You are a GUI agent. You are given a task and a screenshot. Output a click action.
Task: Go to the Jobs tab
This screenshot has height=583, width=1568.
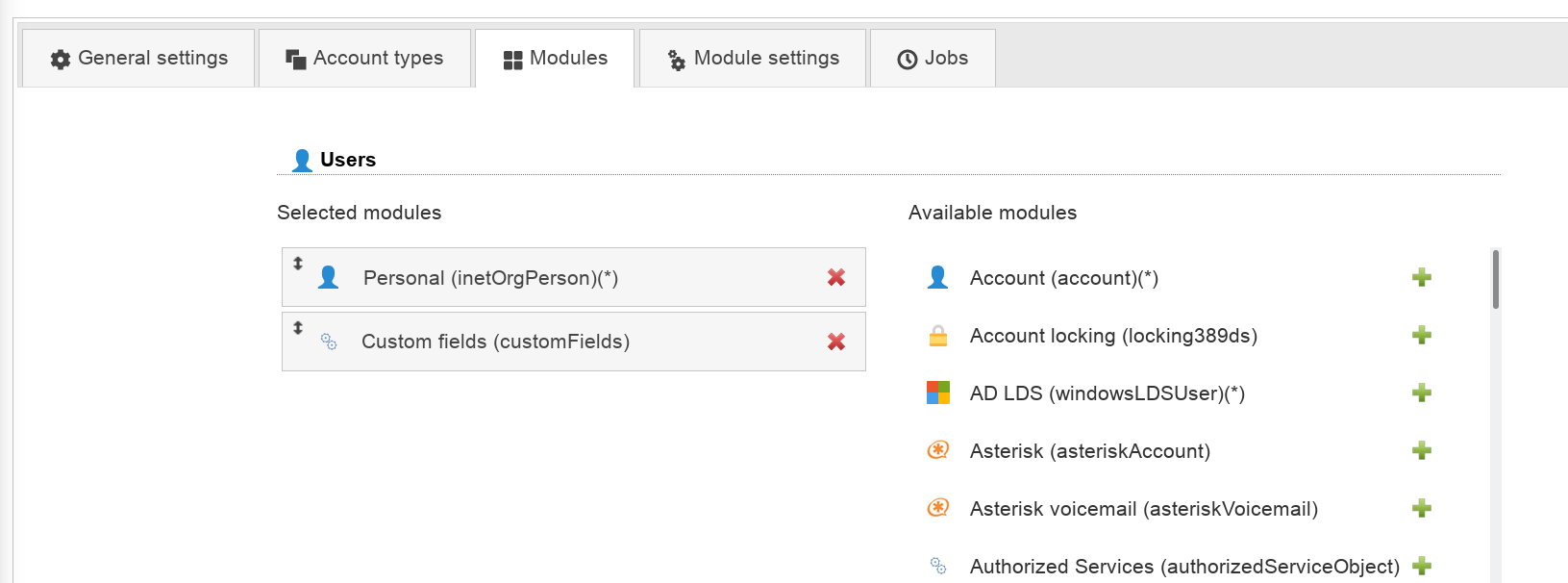tap(933, 59)
